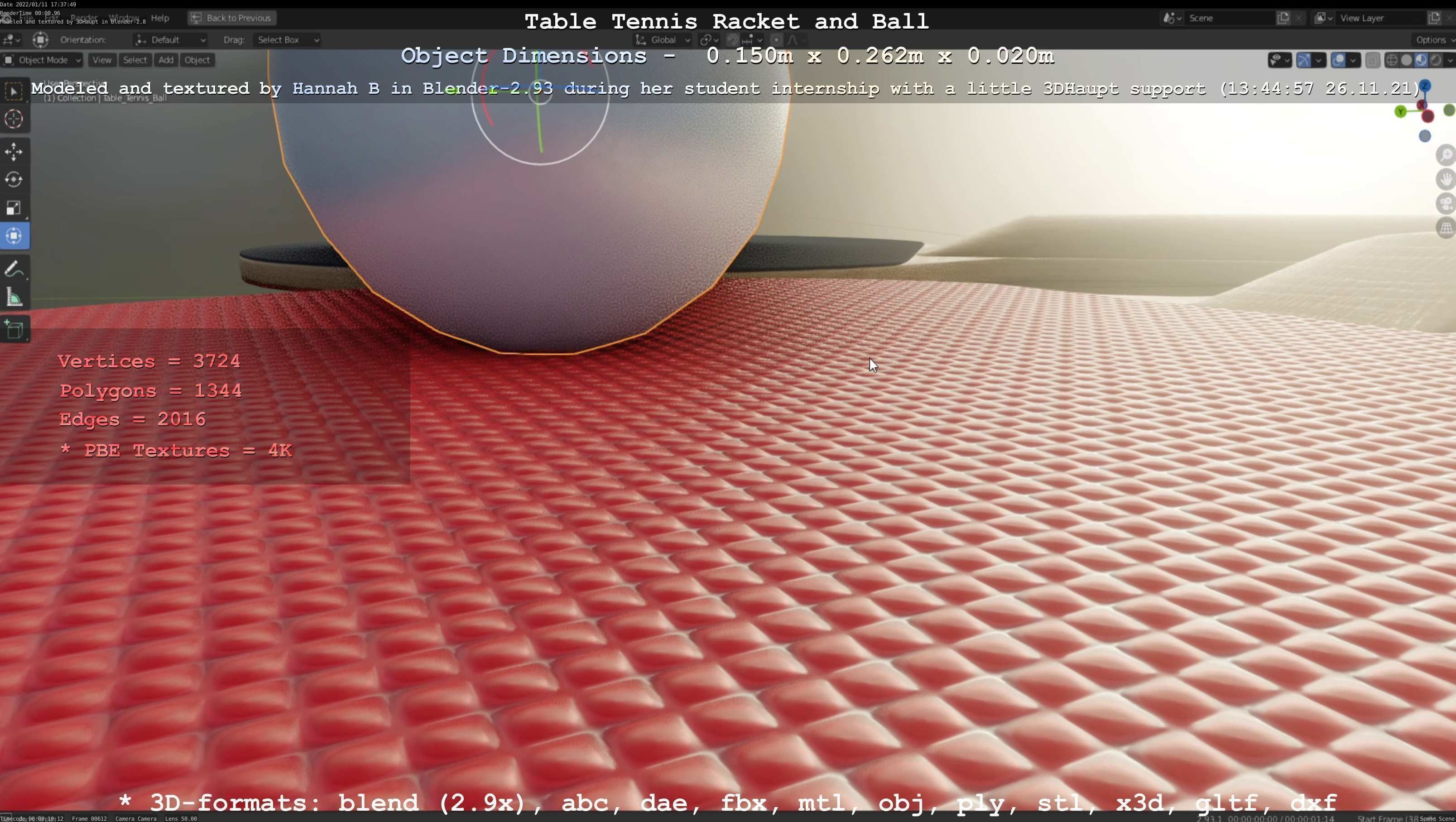
Task: Select the Add Cube tool
Action: pyautogui.click(x=14, y=330)
